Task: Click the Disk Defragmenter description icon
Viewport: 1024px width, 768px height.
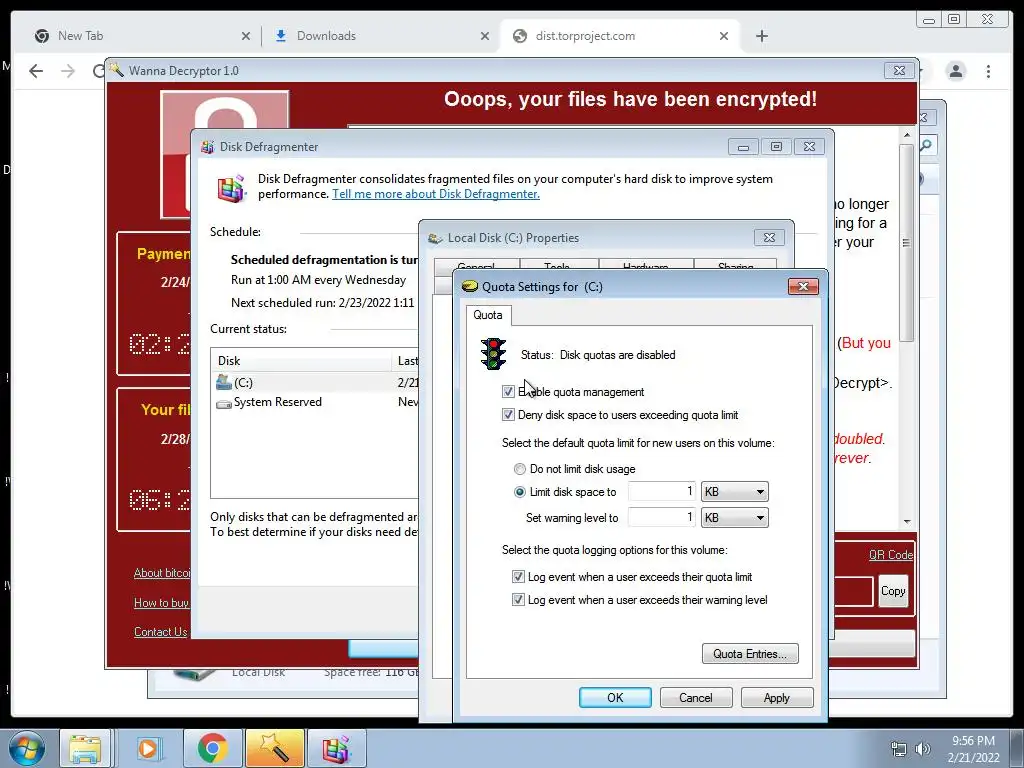Action: coord(232,188)
